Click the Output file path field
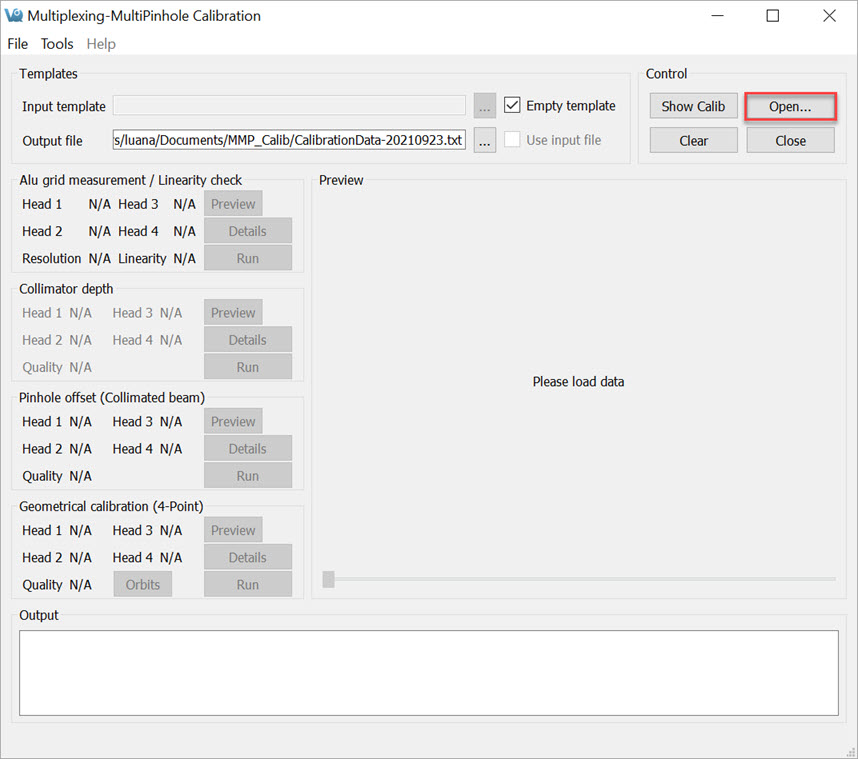858x759 pixels. point(289,141)
